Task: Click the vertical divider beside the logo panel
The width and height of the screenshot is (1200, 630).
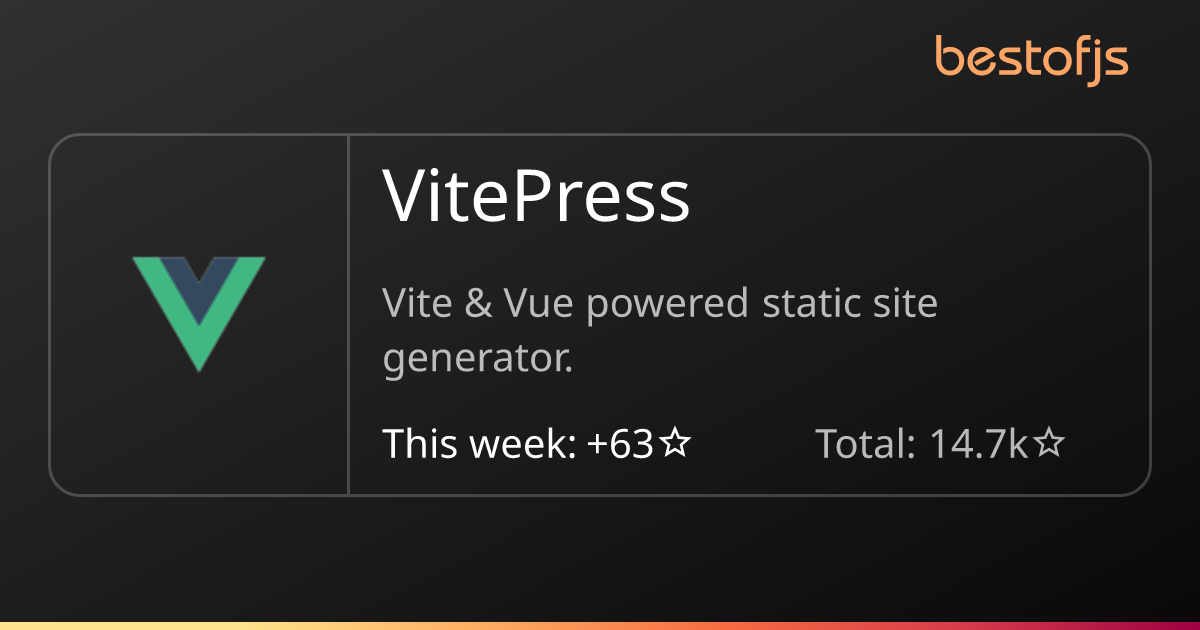Action: click(348, 314)
